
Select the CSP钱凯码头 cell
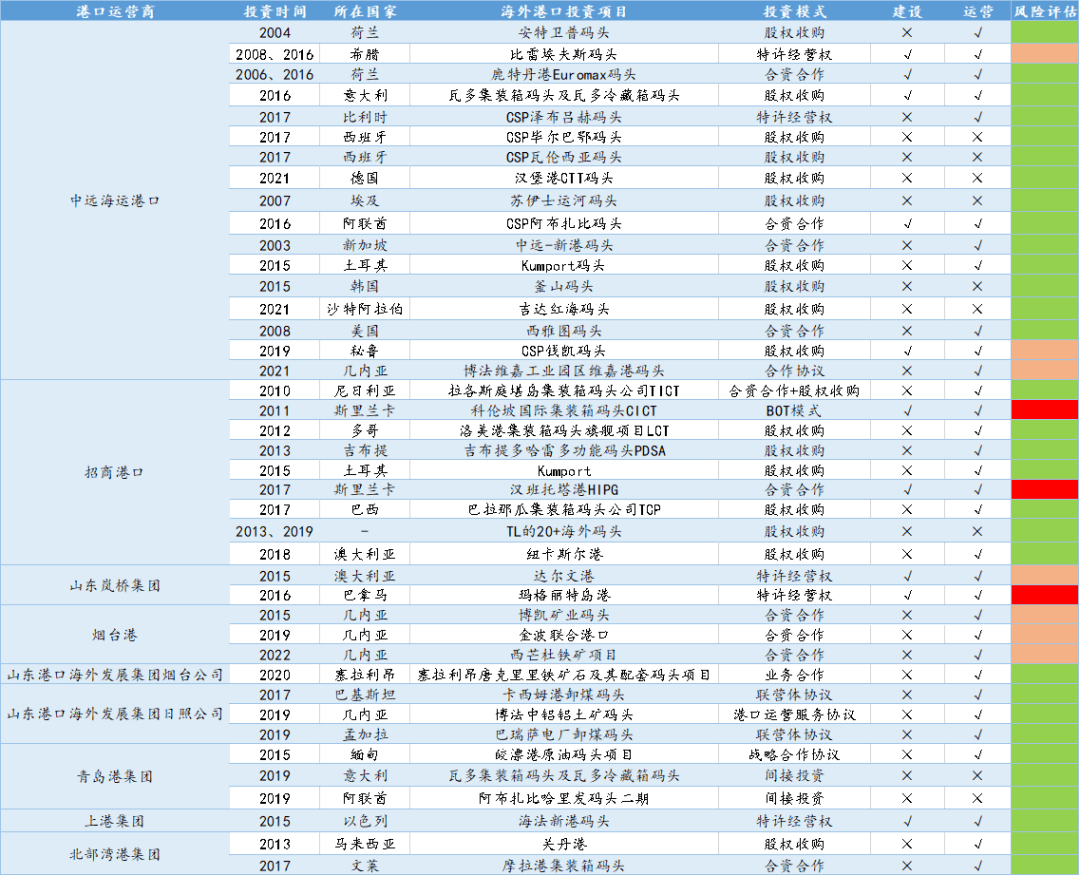click(x=564, y=351)
